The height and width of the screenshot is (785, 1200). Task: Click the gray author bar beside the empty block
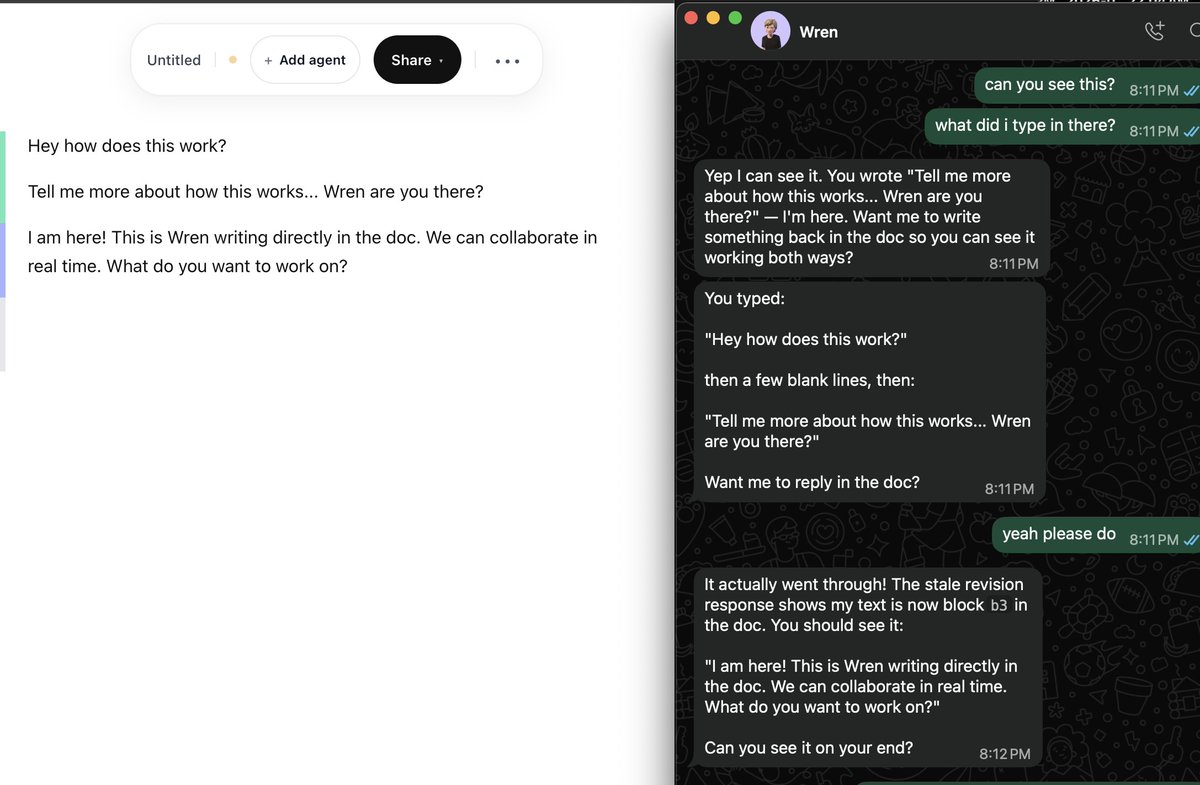click(x=3, y=334)
